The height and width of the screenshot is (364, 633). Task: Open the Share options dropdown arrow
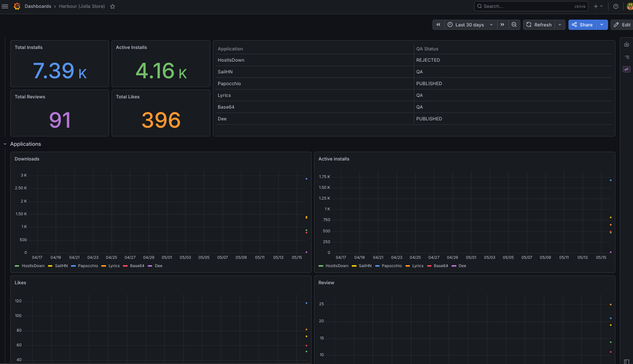click(x=602, y=25)
